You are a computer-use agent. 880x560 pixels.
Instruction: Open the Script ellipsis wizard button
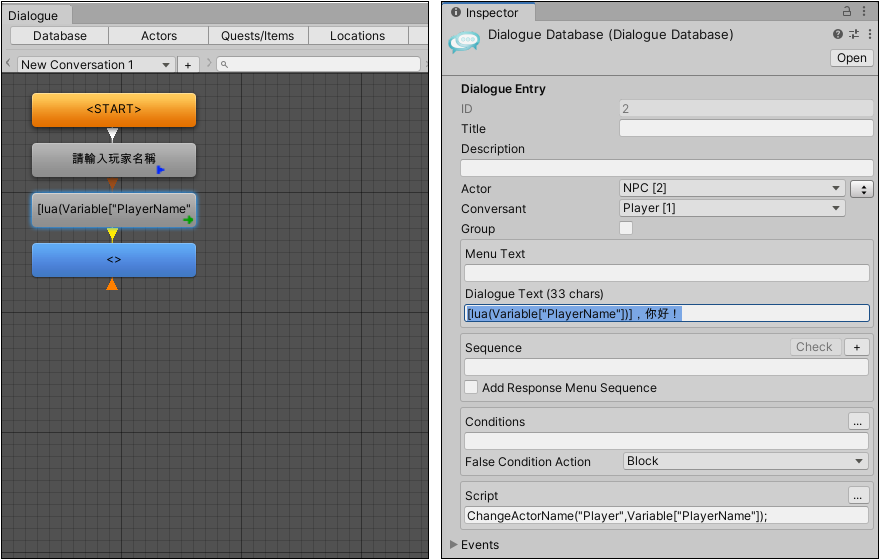pyautogui.click(x=858, y=495)
